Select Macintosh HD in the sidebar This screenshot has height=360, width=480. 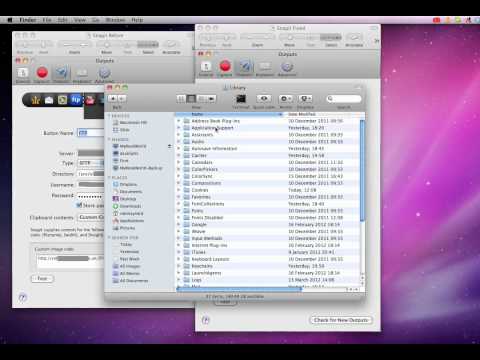coord(133,123)
